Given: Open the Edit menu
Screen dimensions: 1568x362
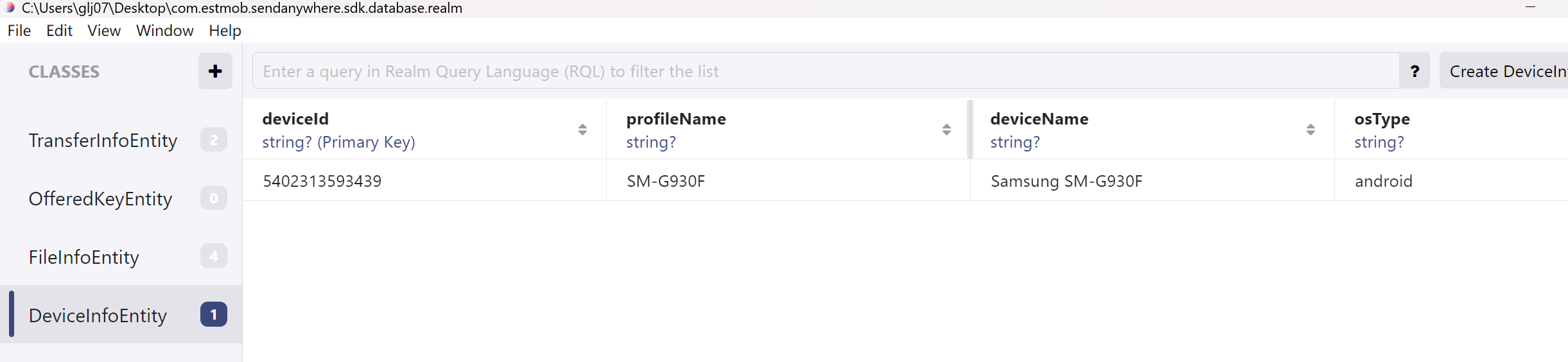Looking at the screenshot, I should click(59, 31).
